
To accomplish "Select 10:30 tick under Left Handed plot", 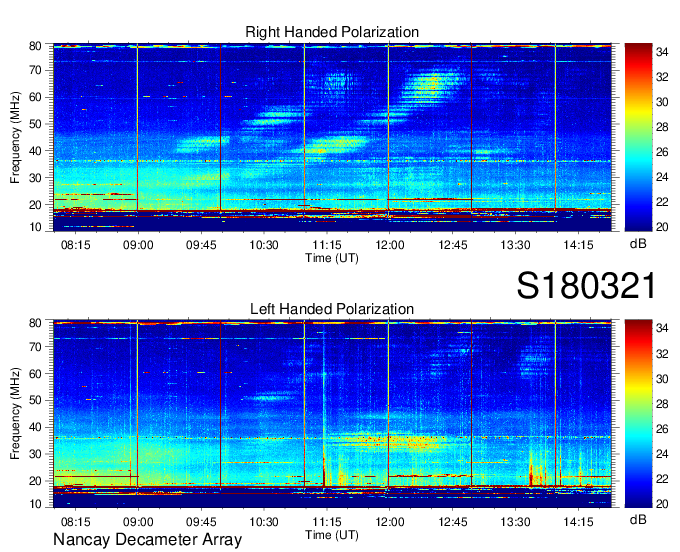I will tap(264, 521).
